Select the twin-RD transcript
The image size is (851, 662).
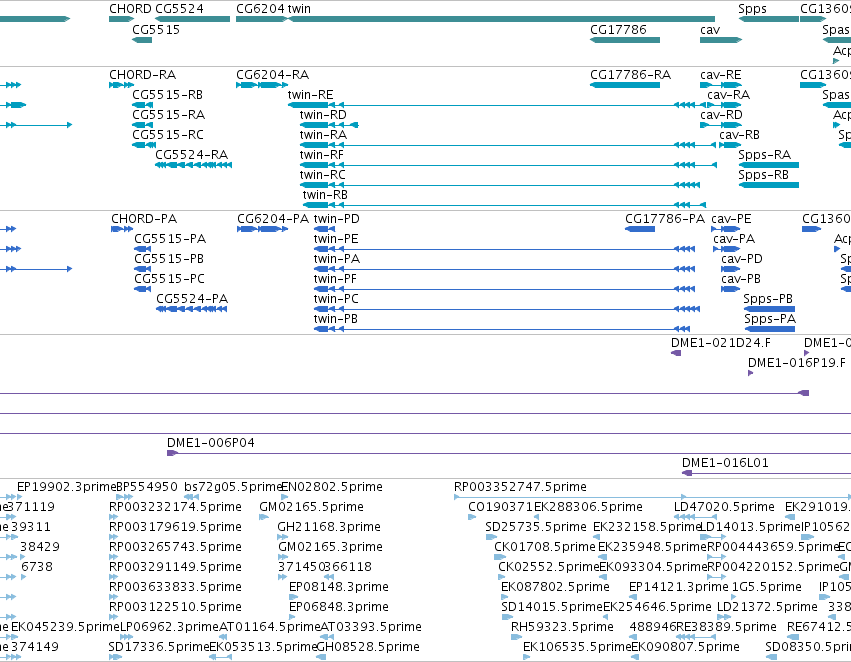(323, 115)
